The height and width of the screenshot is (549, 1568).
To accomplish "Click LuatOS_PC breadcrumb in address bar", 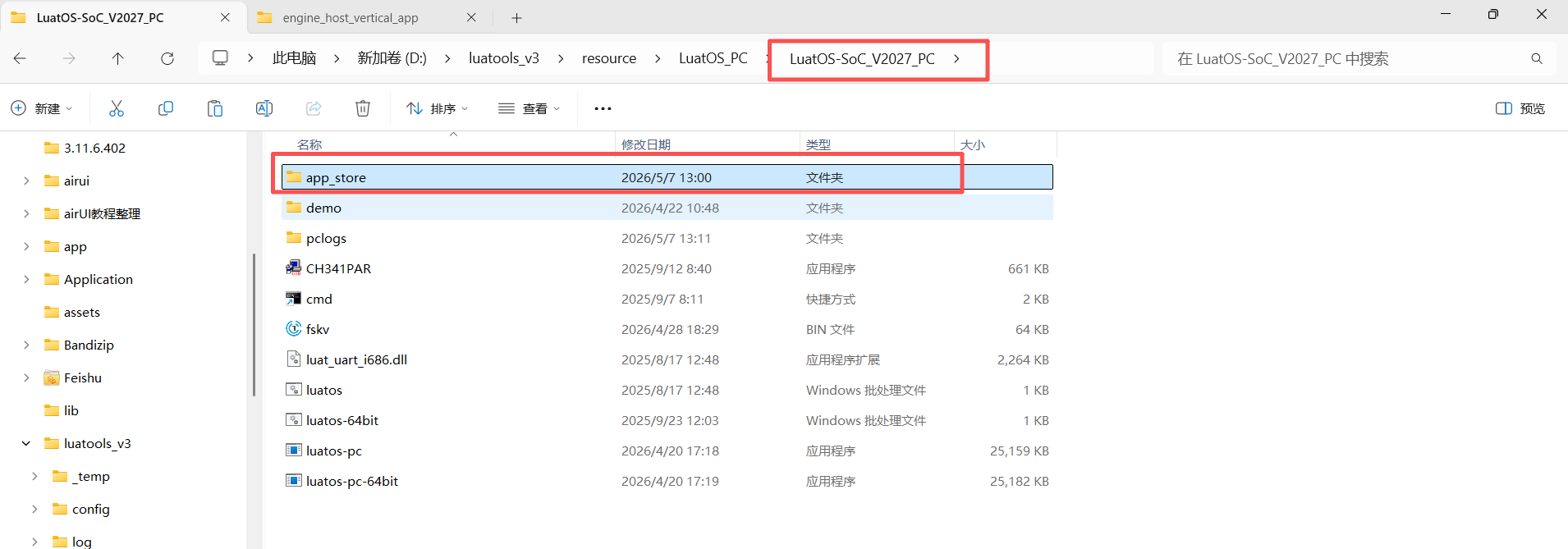I will 713,58.
